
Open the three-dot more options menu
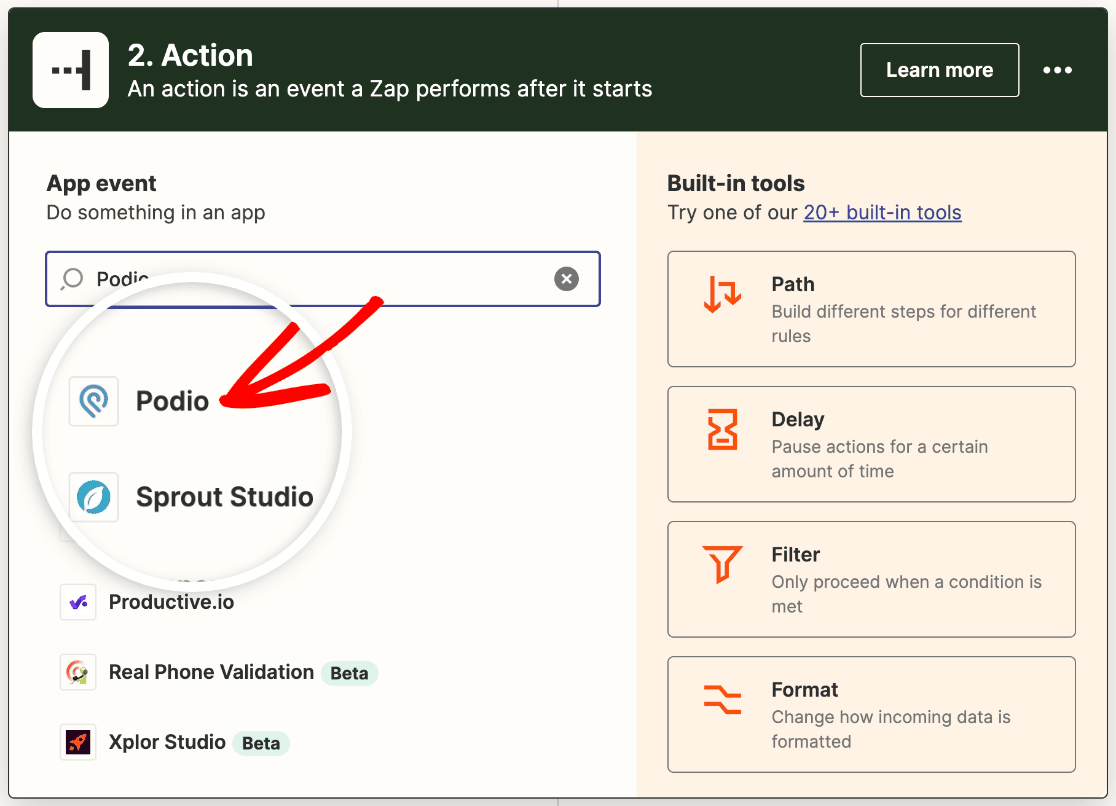click(x=1057, y=70)
